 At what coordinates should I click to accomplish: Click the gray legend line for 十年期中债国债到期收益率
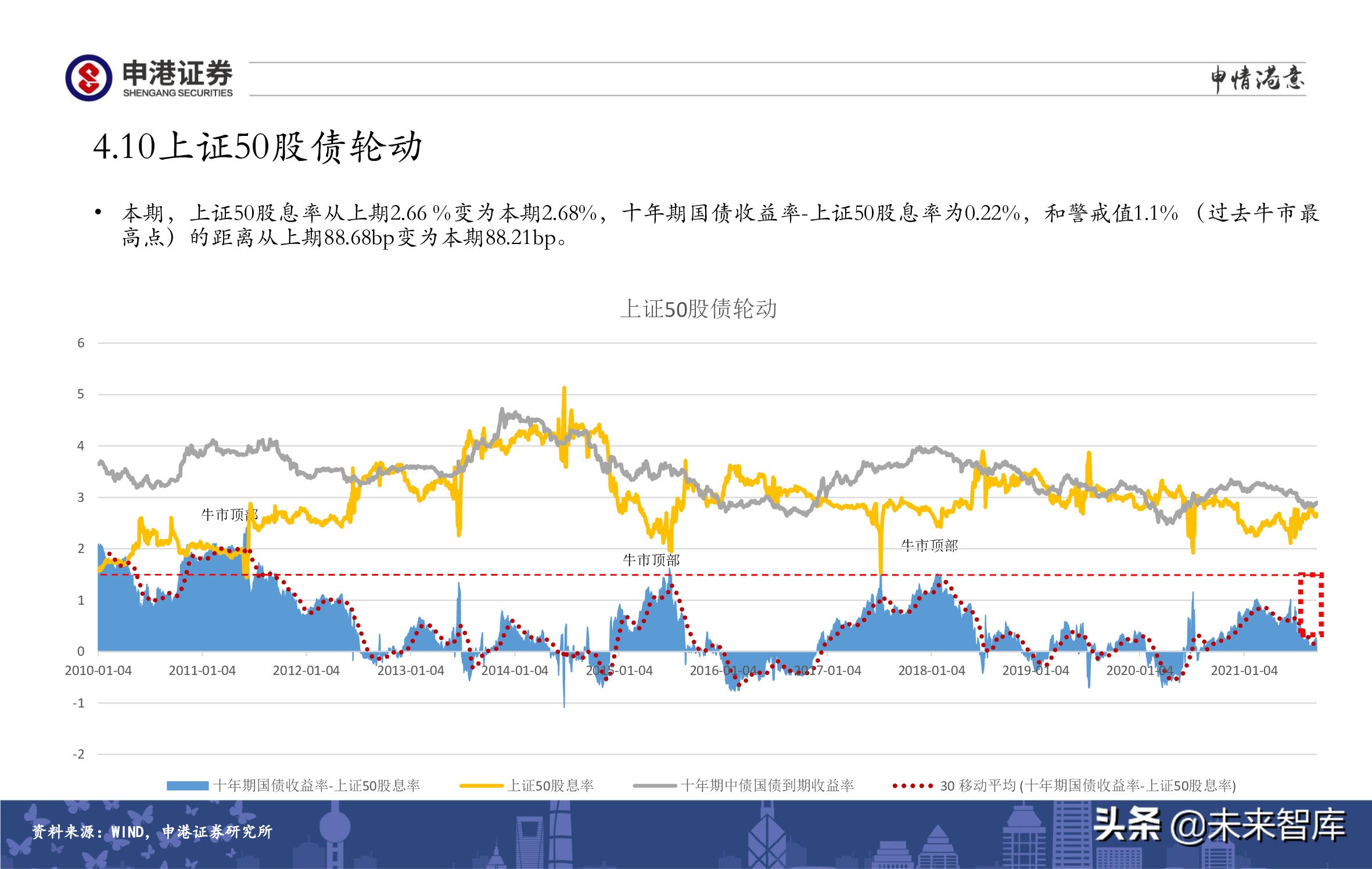tap(655, 786)
